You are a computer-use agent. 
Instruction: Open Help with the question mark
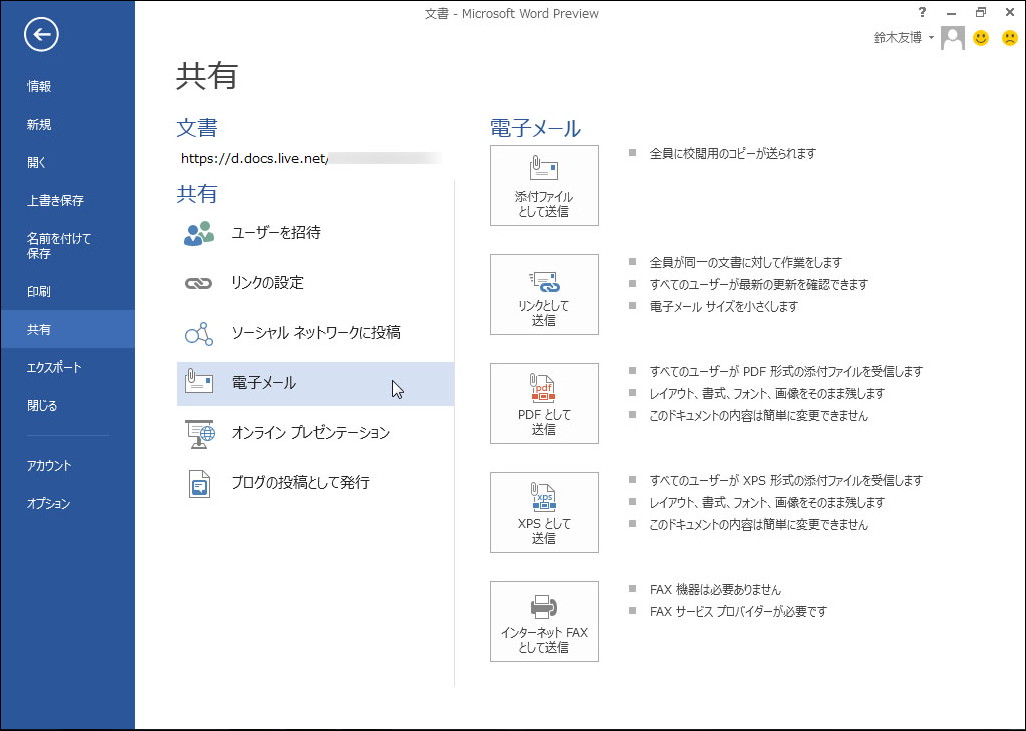922,12
